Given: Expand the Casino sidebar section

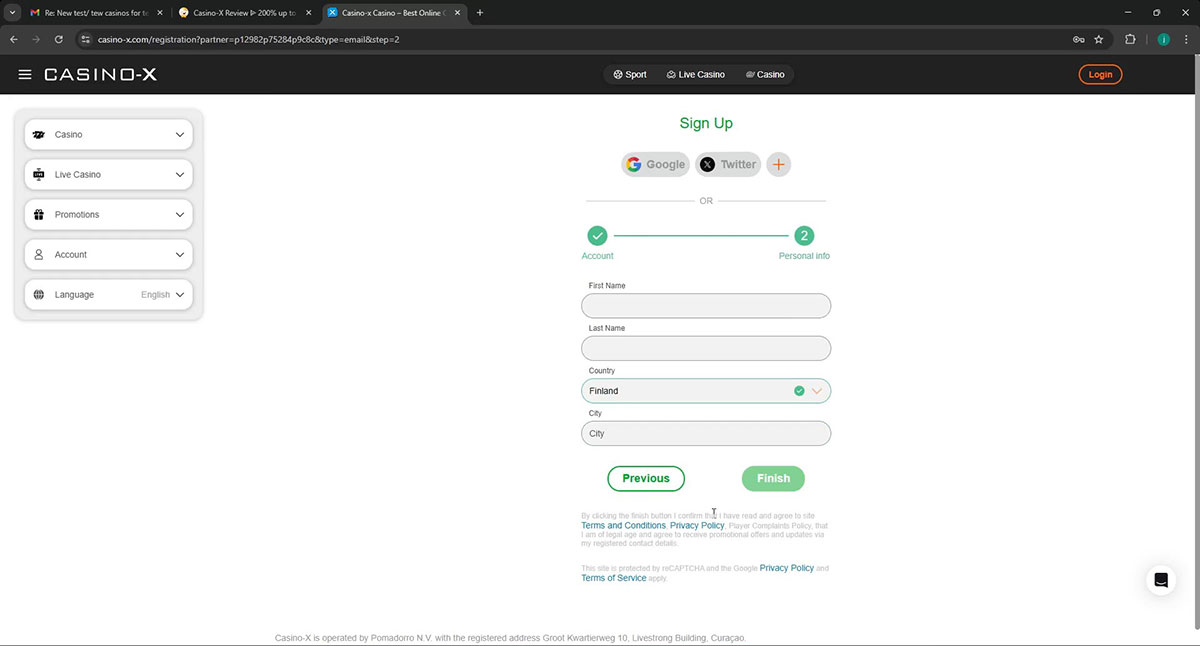Looking at the screenshot, I should coord(108,135).
